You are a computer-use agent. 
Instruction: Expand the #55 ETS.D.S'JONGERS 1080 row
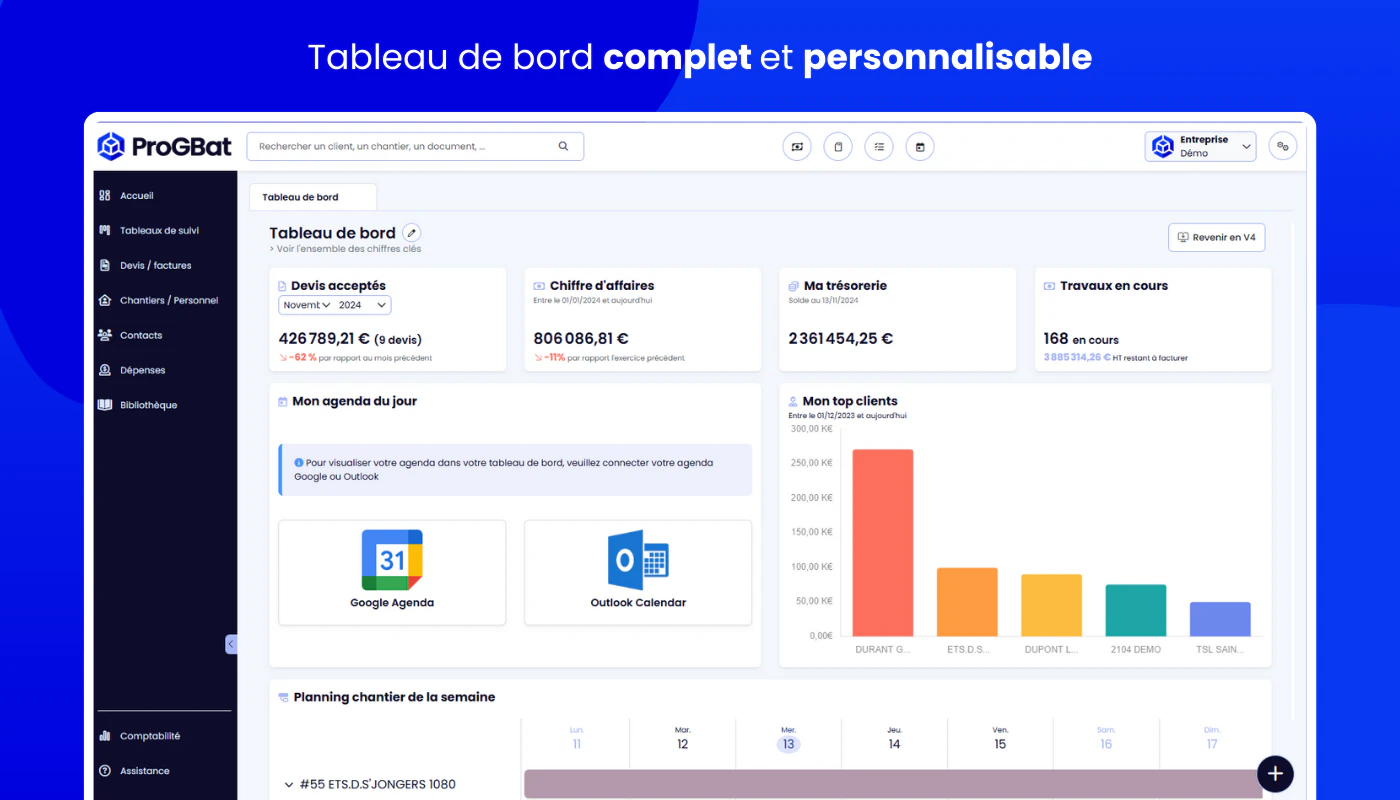[289, 785]
